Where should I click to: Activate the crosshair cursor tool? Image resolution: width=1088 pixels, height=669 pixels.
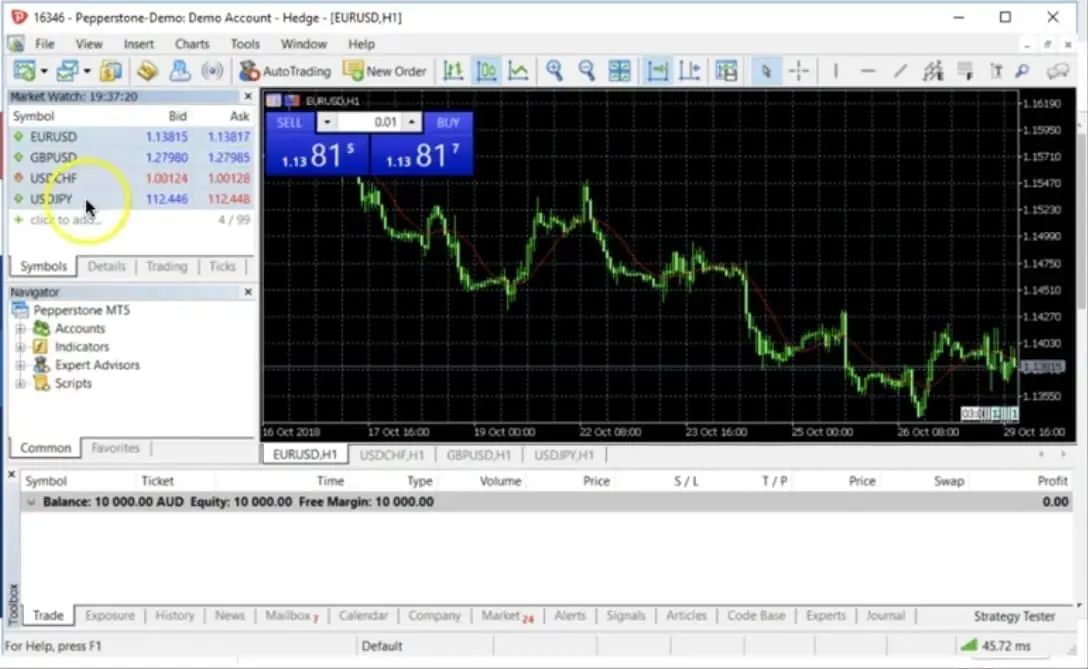tap(799, 71)
